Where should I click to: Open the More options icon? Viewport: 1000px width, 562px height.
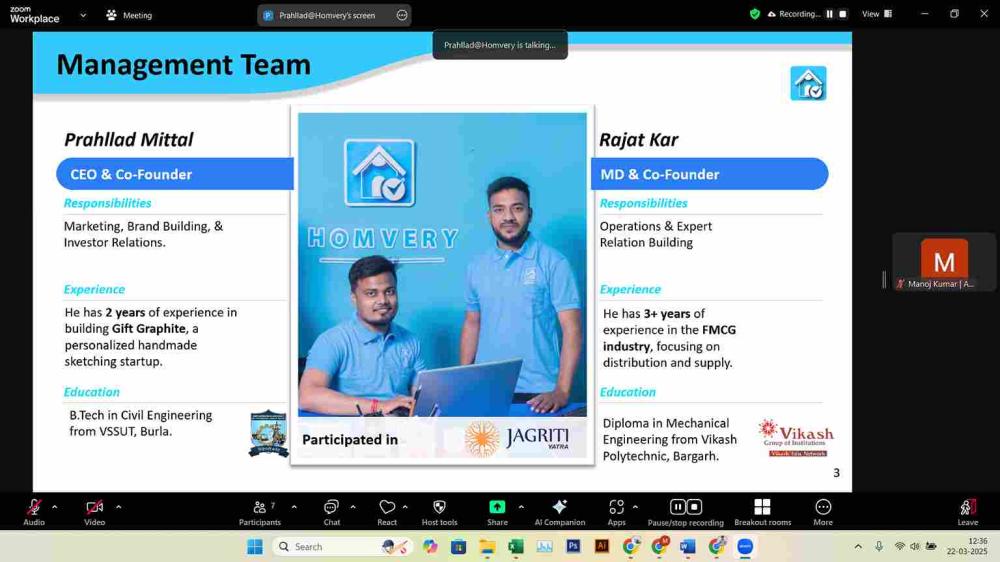pyautogui.click(x=823, y=507)
